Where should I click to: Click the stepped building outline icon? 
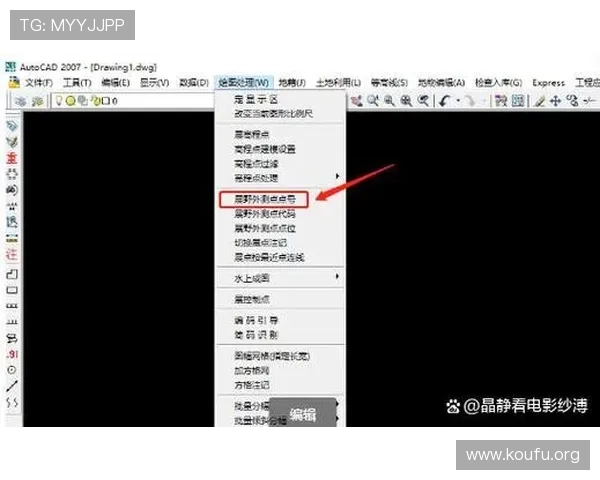pyautogui.click(x=12, y=274)
